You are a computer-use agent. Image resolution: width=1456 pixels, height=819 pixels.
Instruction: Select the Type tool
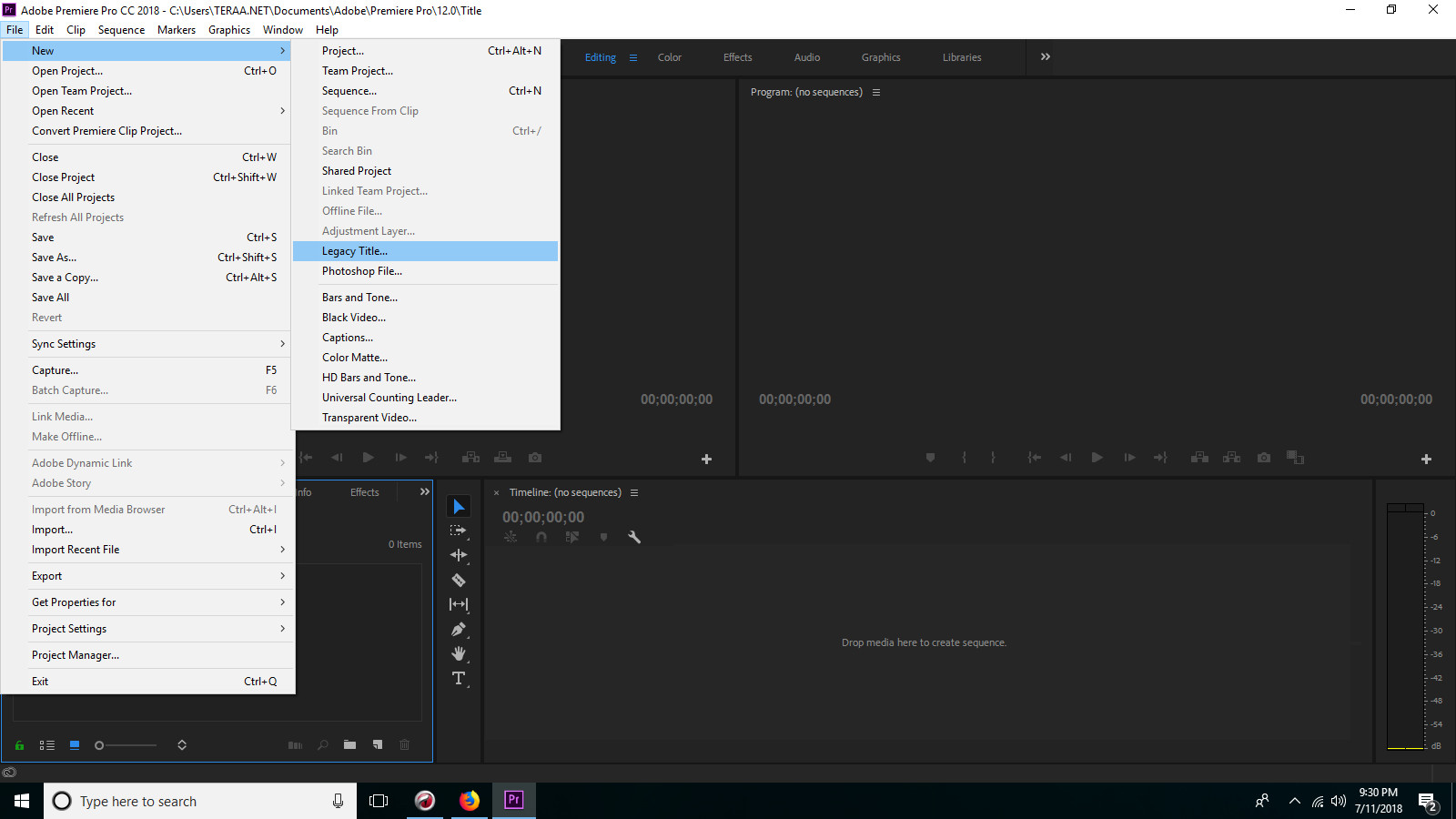pos(459,678)
